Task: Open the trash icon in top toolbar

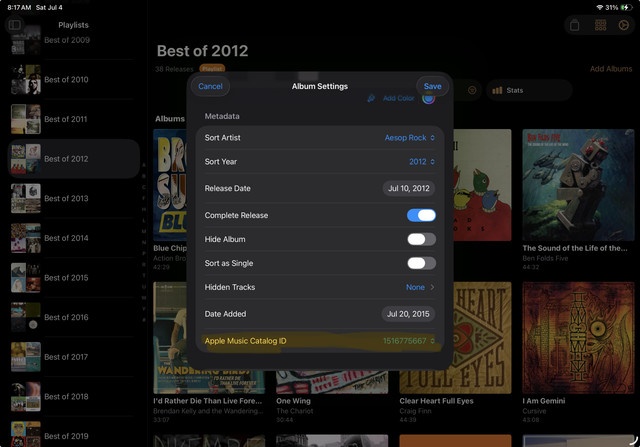Action: 574,25
